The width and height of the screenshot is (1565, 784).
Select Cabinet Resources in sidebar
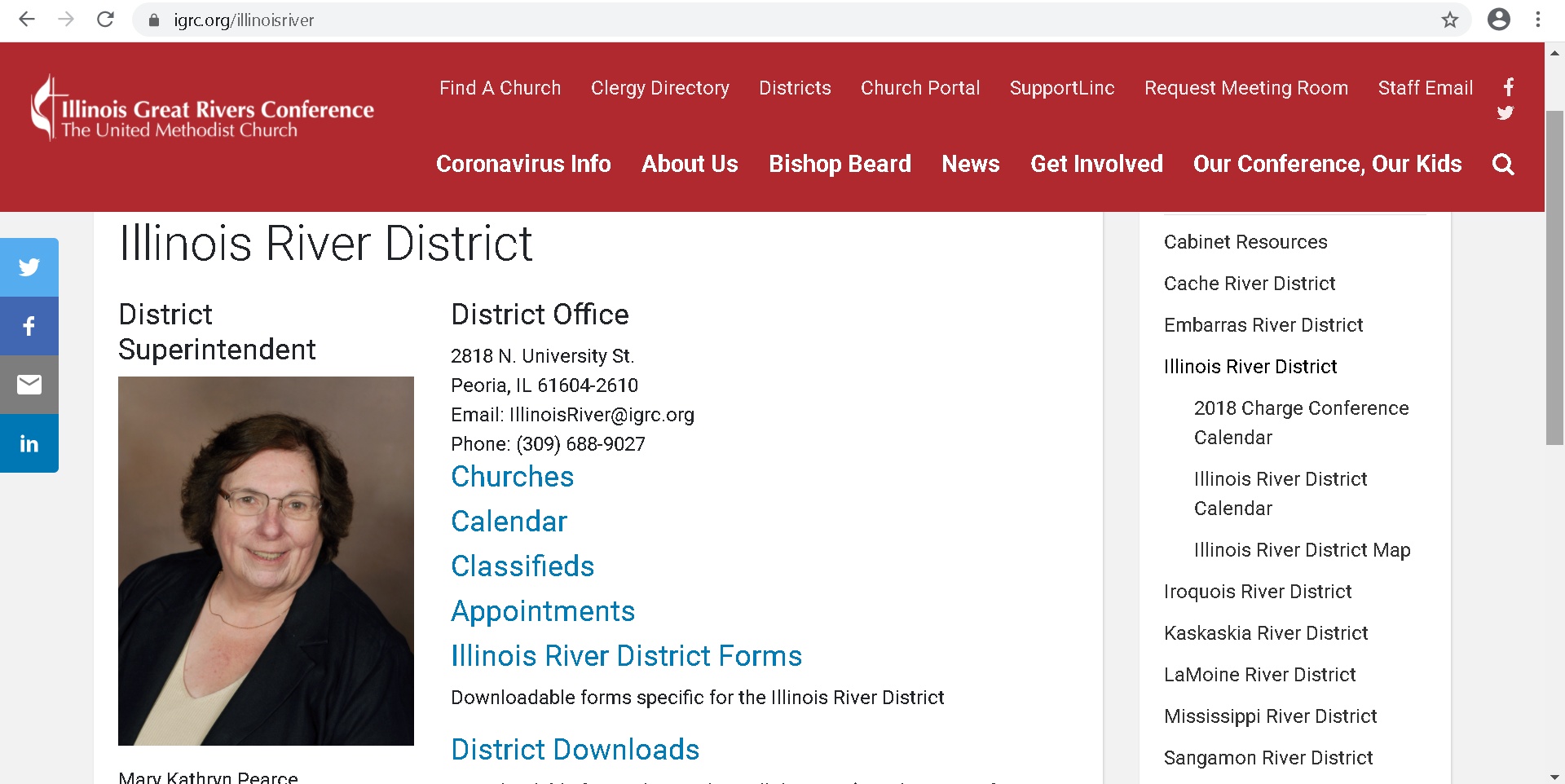click(1245, 242)
